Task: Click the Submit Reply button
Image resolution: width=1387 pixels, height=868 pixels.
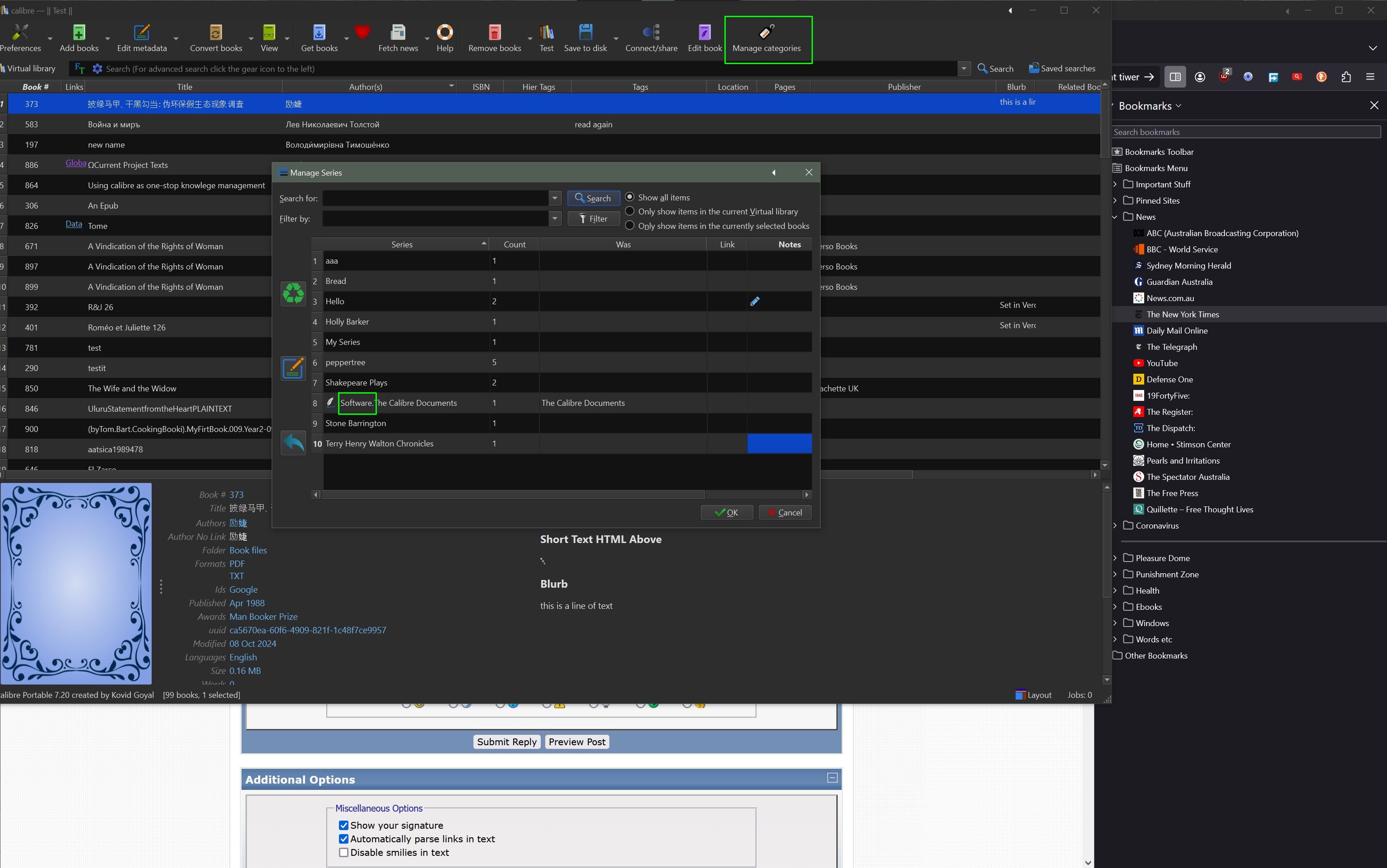Action: 506,742
